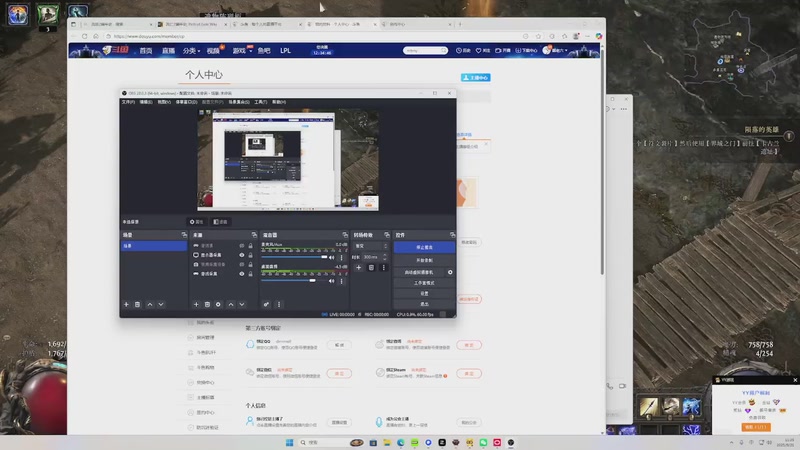Hide the bottom visible game capture source
Viewport: 800px width, 450px height.
(x=242, y=274)
